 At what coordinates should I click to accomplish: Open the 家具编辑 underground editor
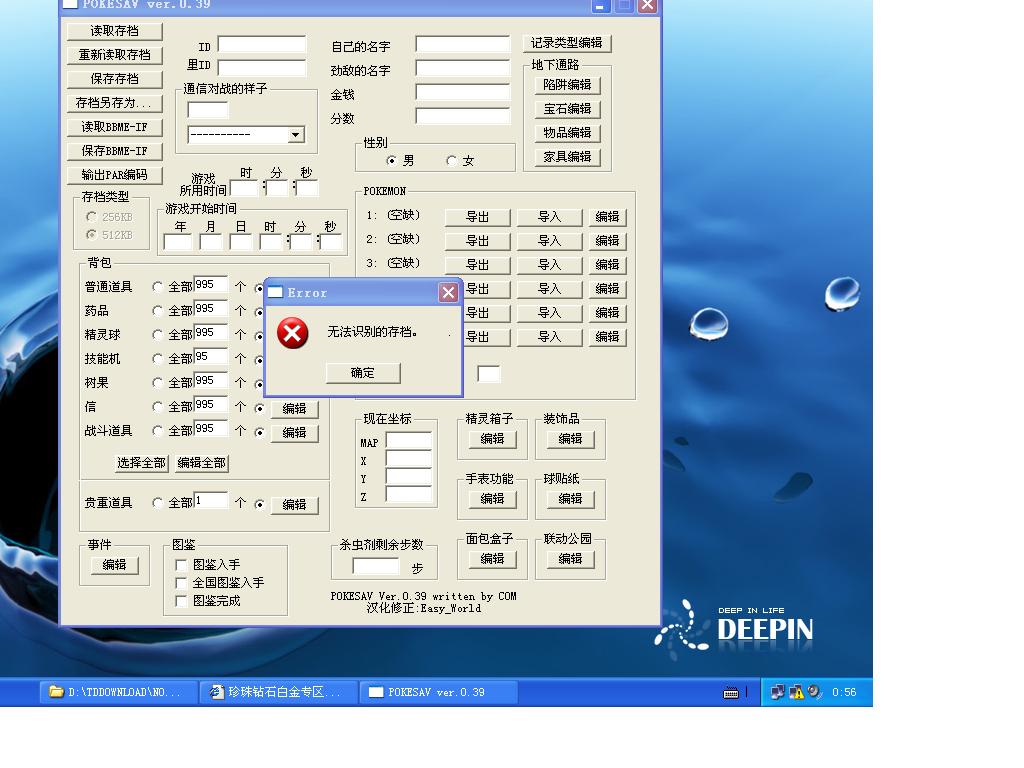pos(568,157)
